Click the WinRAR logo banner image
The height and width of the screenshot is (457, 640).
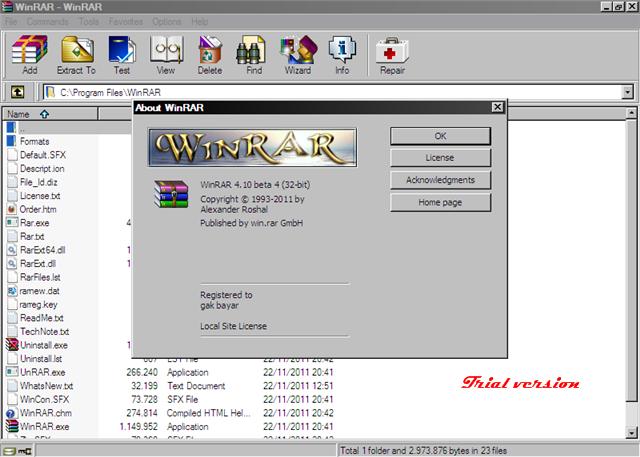[x=253, y=148]
